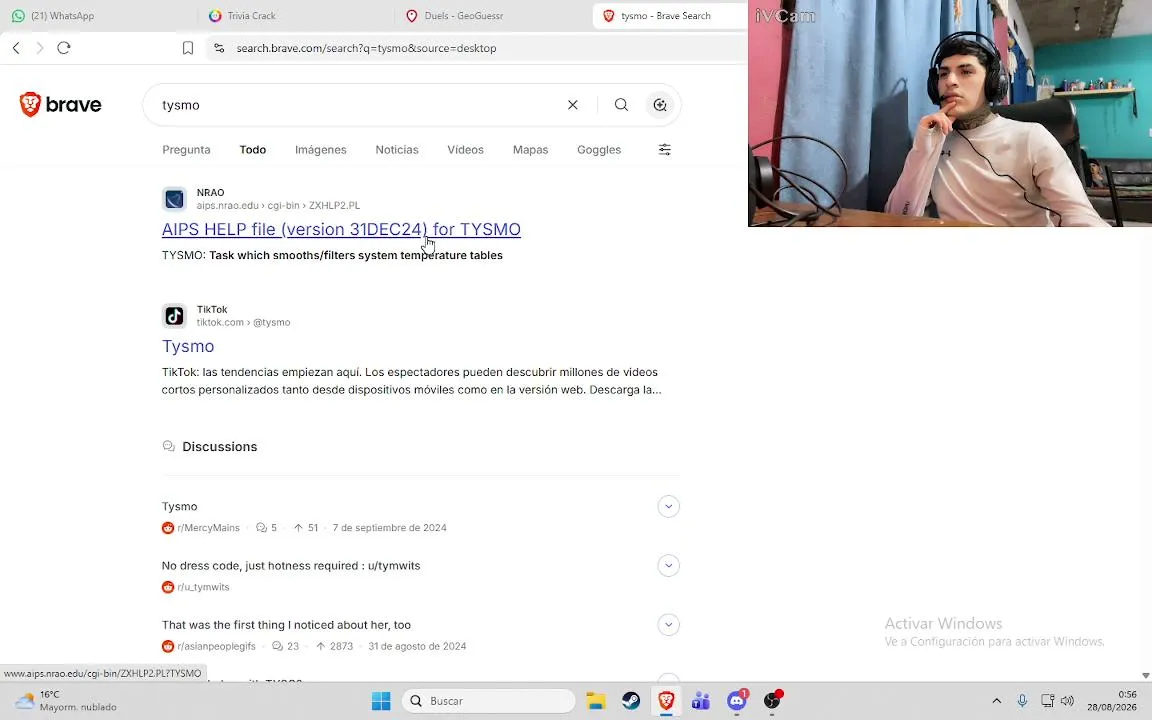Open the Brave logo homepage
This screenshot has width=1152, height=720.
(60, 104)
